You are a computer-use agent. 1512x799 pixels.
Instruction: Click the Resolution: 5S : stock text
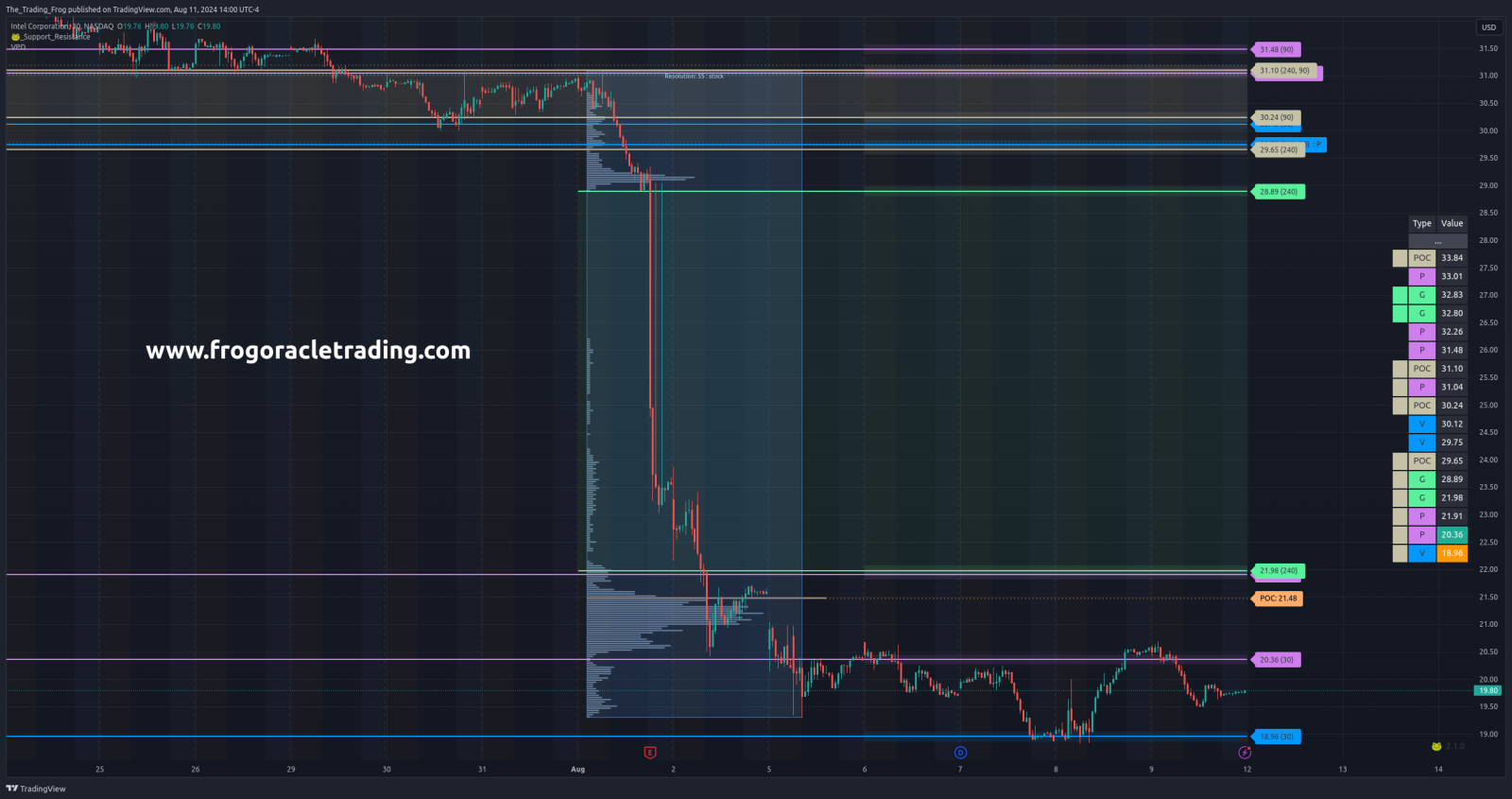(x=694, y=76)
